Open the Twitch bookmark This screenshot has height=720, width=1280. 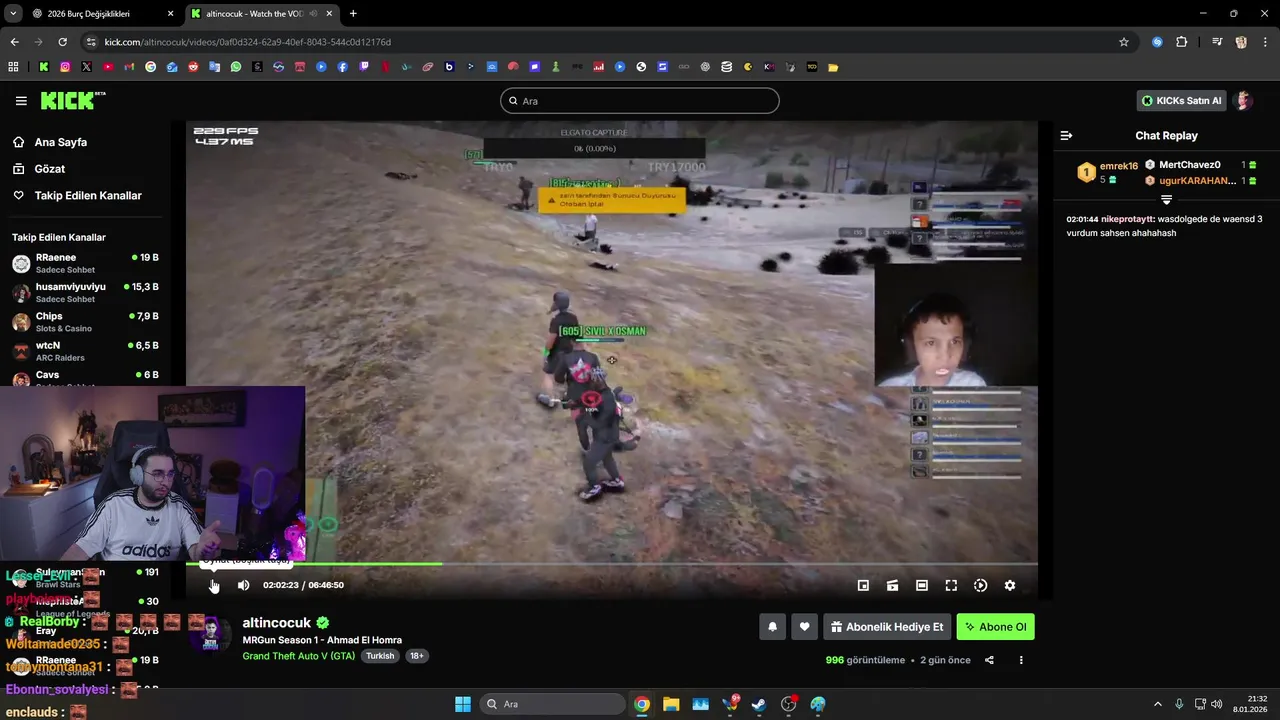pos(364,67)
